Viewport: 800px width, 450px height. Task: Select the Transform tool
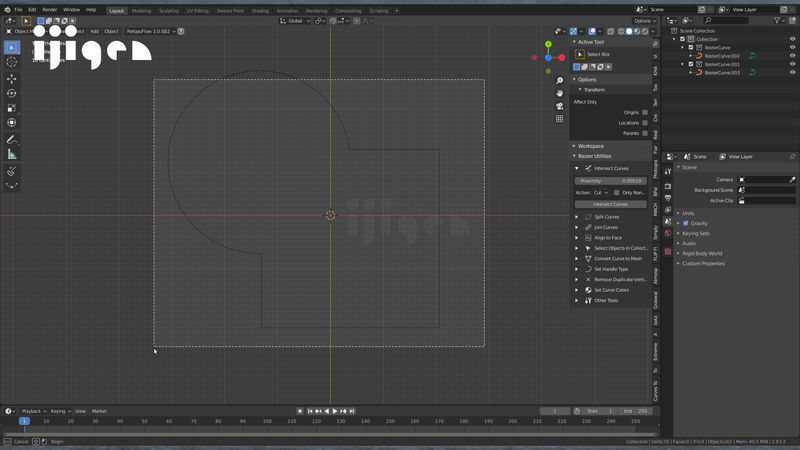[12, 123]
